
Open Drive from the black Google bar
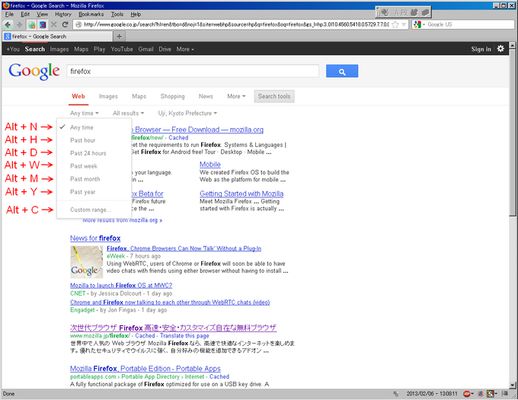point(165,49)
